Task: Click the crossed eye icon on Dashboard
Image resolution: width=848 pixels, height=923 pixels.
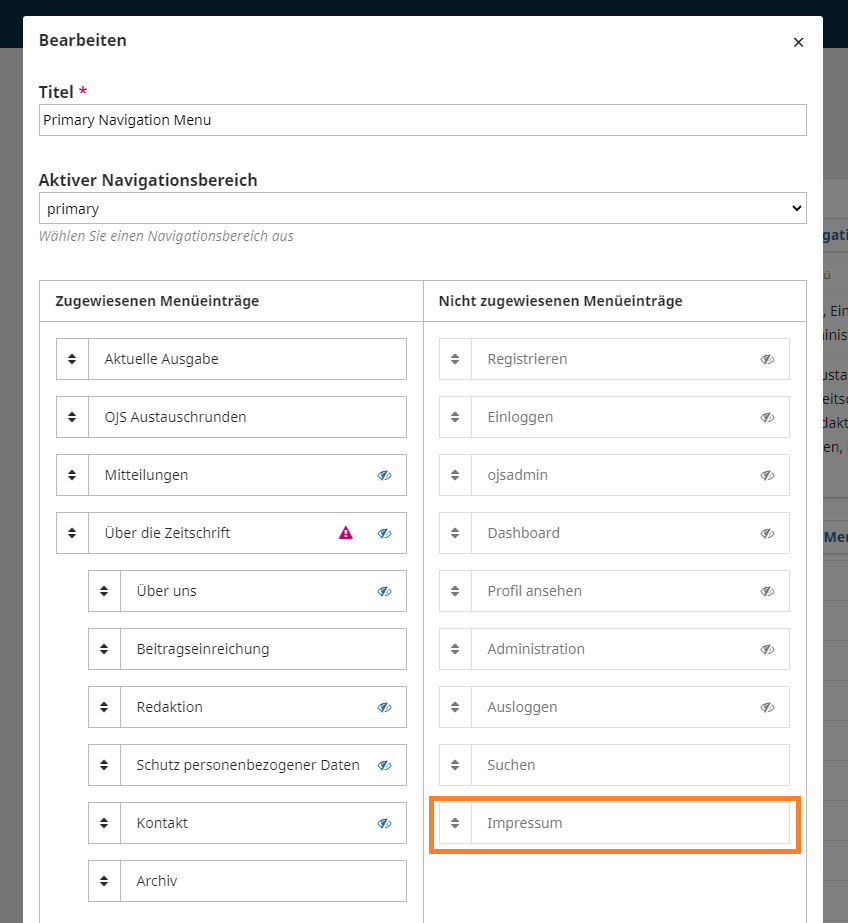Action: pos(767,533)
